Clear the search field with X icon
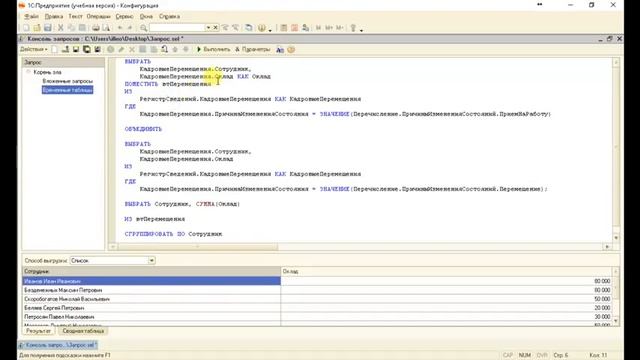This screenshot has width=640, height=360. [x=216, y=28]
